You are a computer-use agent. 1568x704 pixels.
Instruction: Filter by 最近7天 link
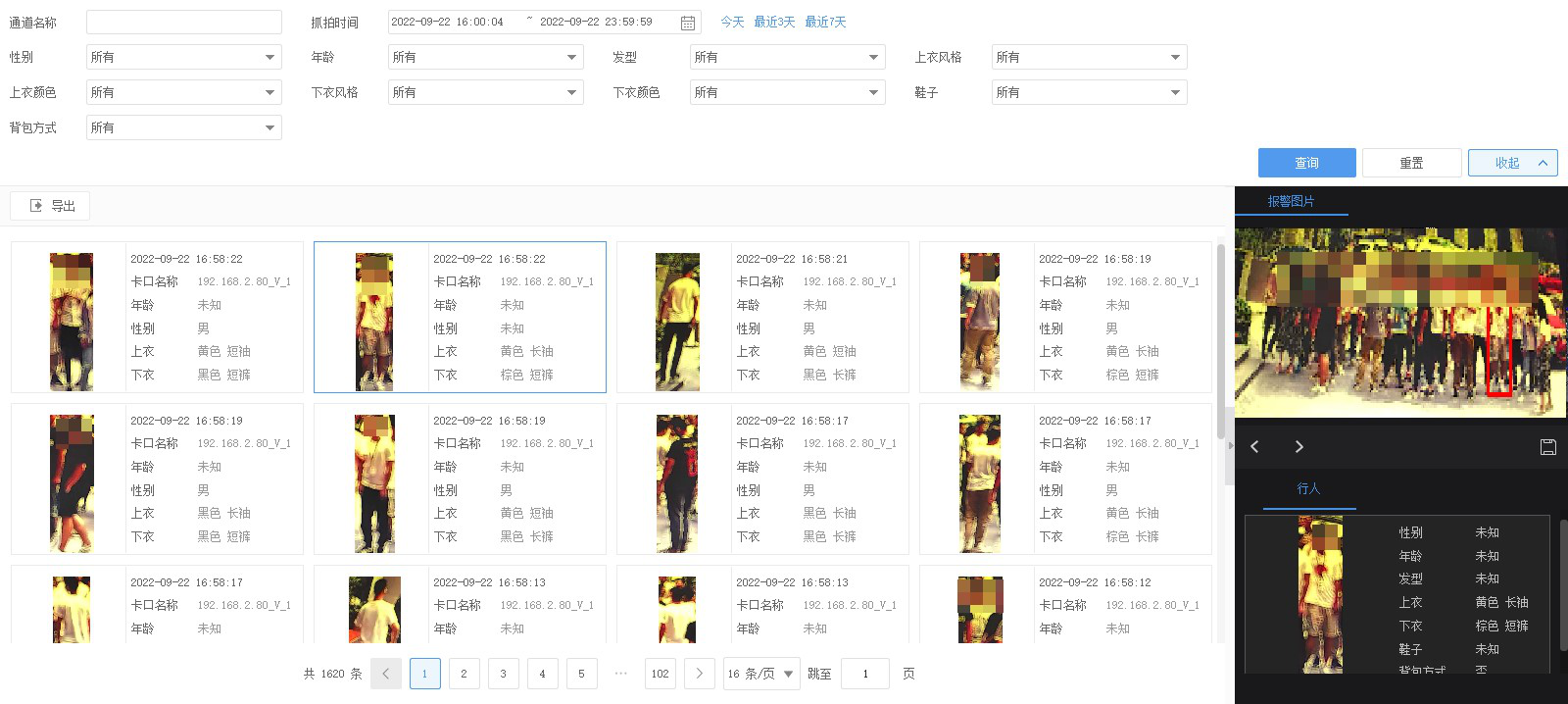tap(825, 22)
